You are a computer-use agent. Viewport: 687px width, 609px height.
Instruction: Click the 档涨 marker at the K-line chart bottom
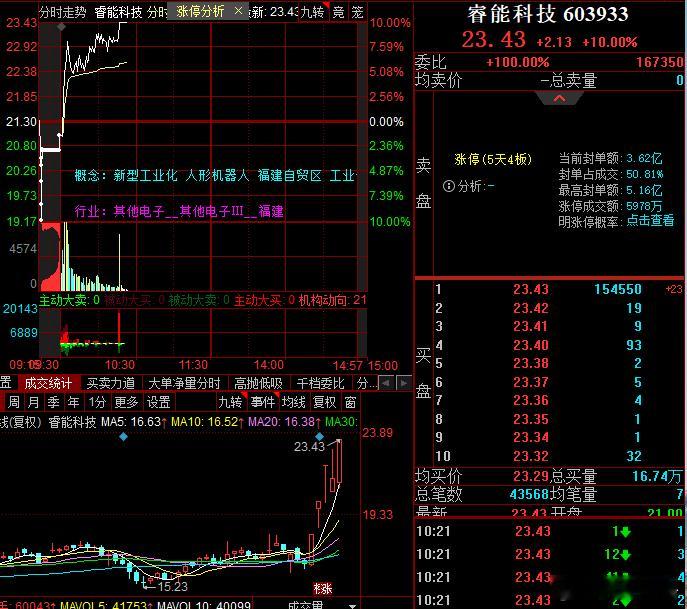pos(323,588)
